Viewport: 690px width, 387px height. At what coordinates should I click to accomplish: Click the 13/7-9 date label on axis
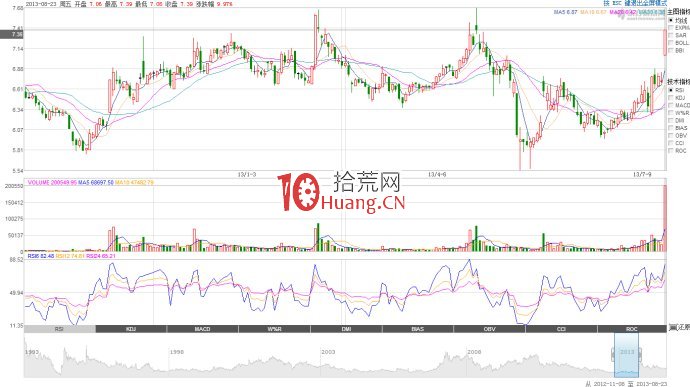pyautogui.click(x=642, y=175)
